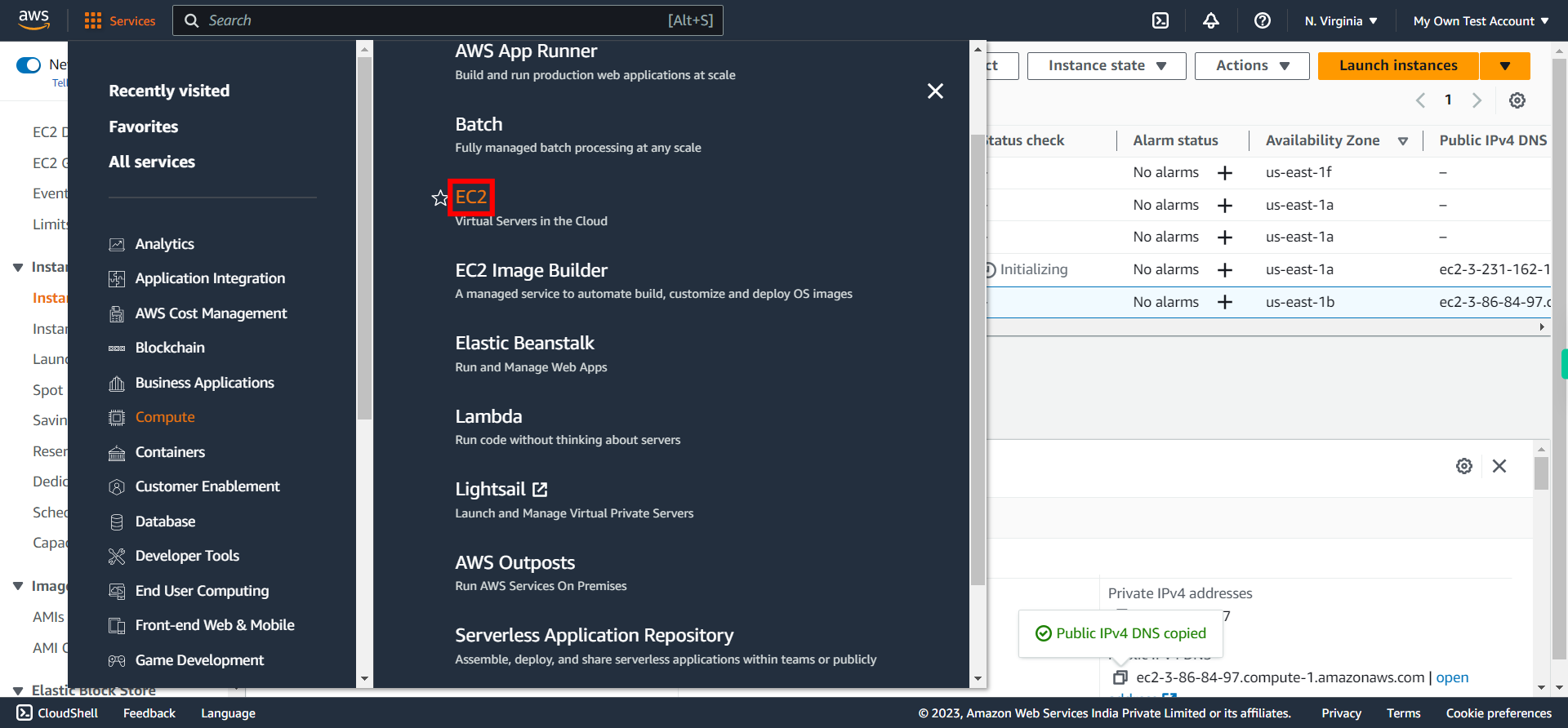This screenshot has width=1568, height=728.
Task: Click the Compute chip icon
Action: [x=117, y=418]
